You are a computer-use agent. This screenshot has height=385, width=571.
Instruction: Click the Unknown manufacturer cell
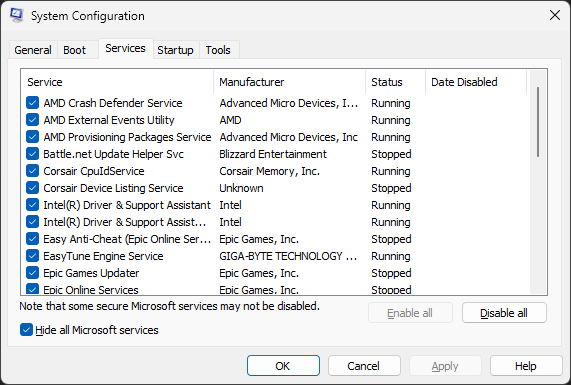(x=241, y=188)
